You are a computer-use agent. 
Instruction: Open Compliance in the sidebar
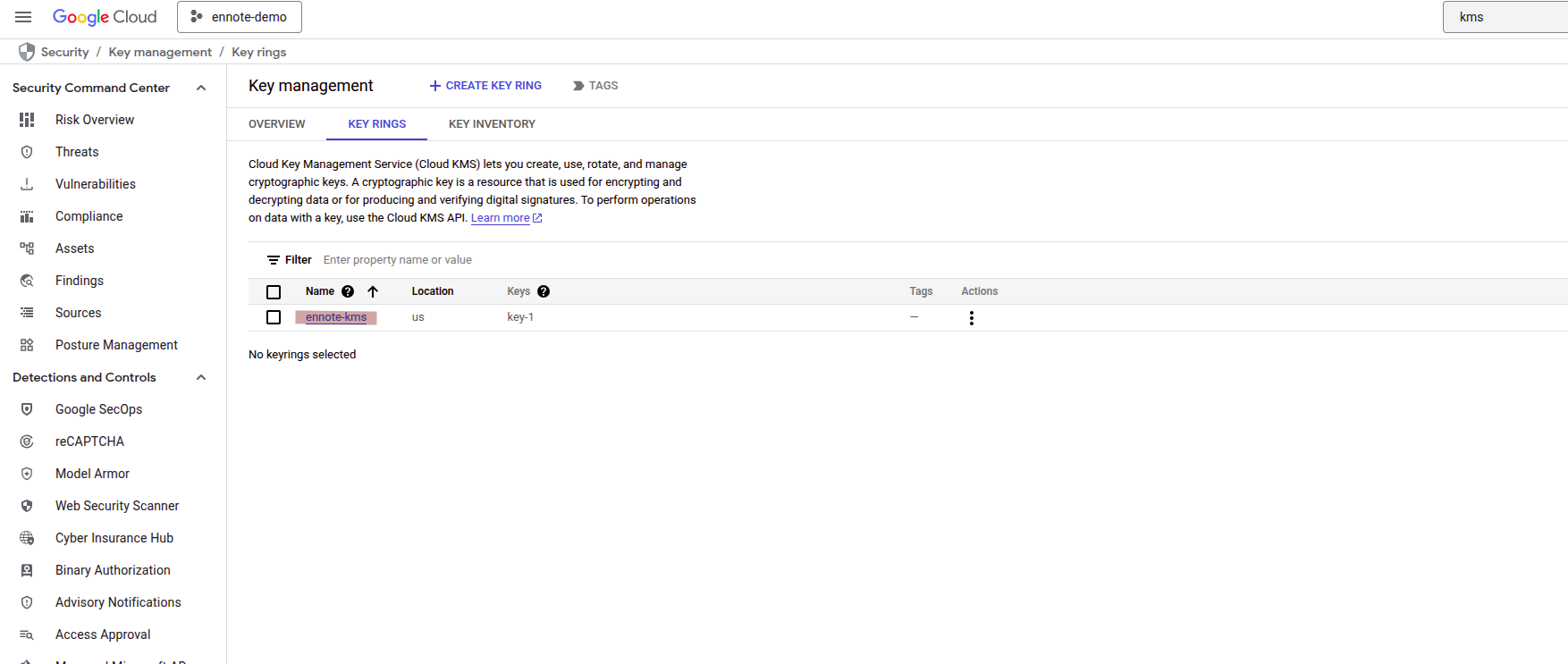click(89, 216)
